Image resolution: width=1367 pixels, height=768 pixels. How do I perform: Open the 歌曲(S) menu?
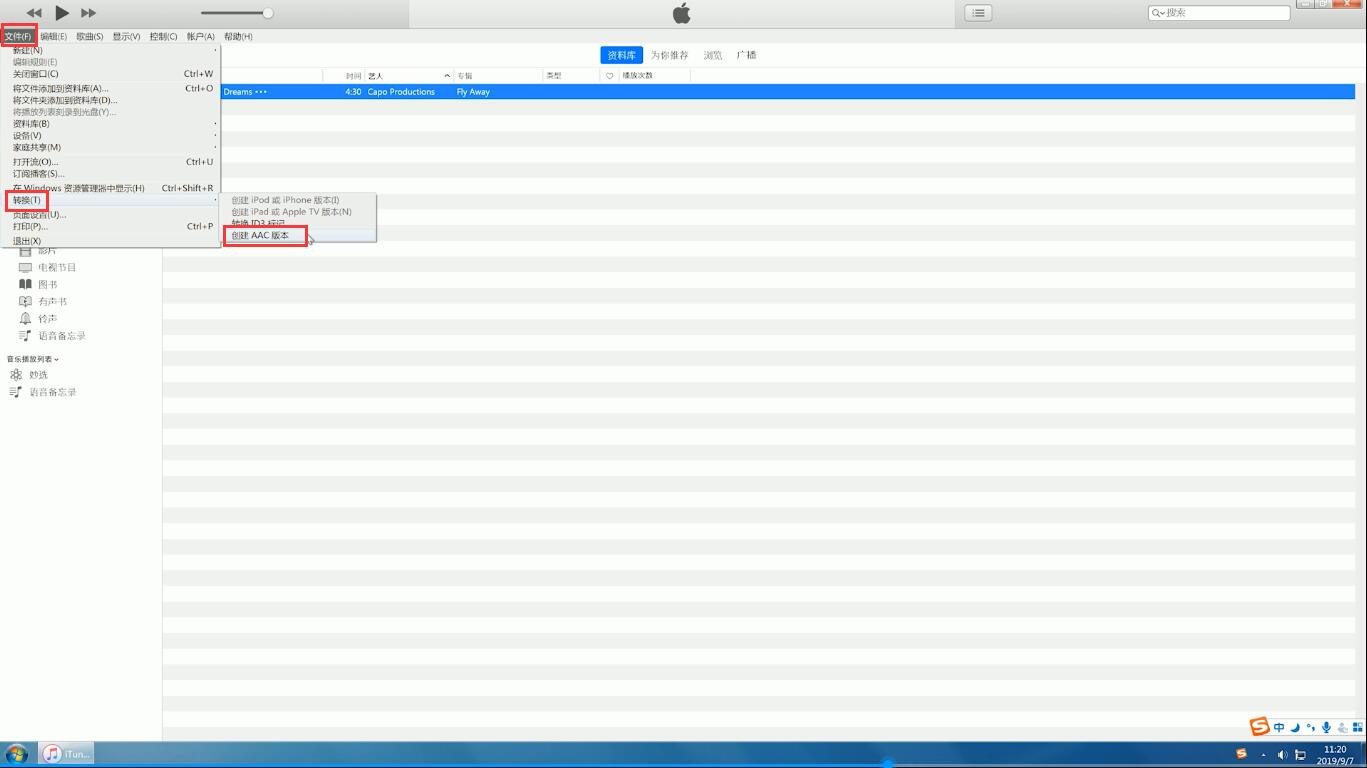click(x=90, y=36)
